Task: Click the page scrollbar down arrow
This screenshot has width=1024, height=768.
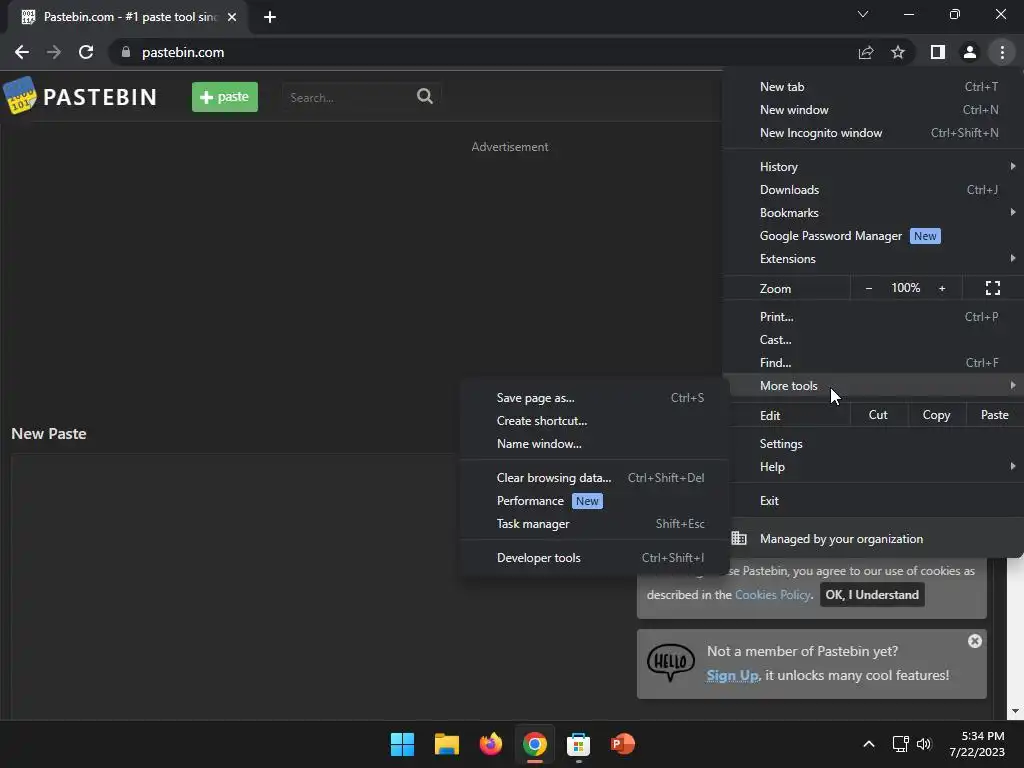Action: pos(1015,711)
